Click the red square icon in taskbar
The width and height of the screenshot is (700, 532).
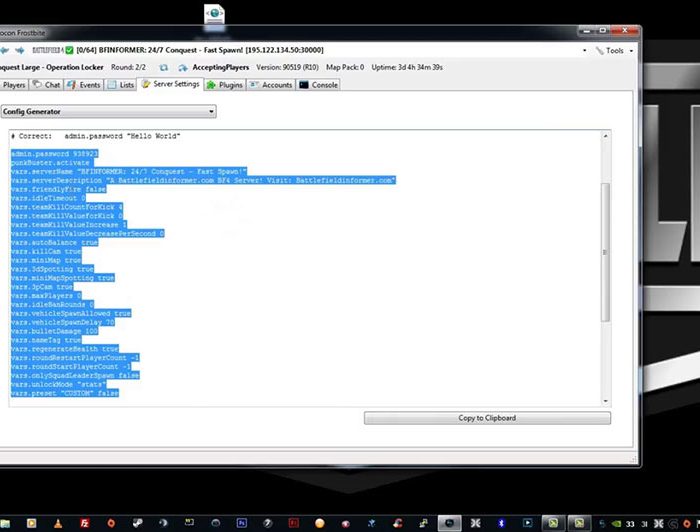click(294, 523)
